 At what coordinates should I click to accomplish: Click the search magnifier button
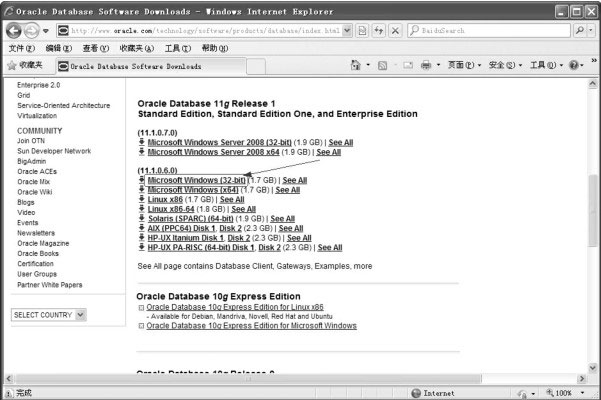pyautogui.click(x=580, y=30)
